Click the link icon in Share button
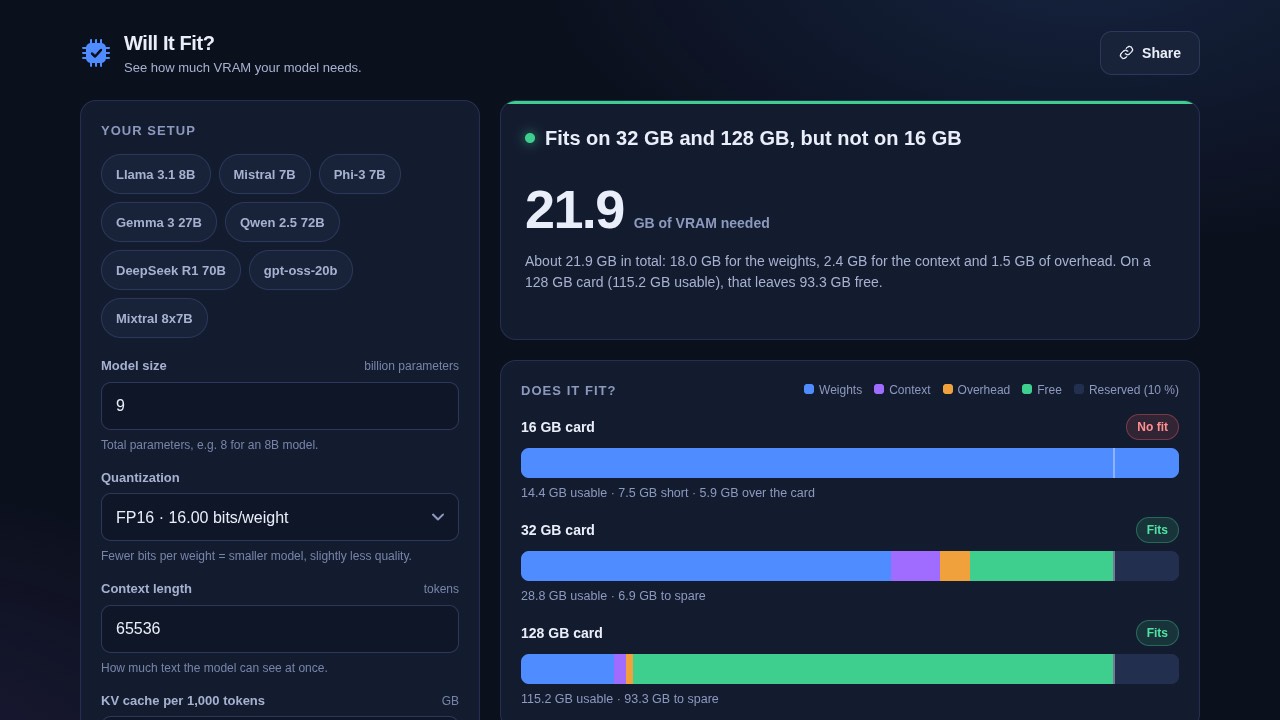Screen dimensions: 1280x720 click(1126, 53)
